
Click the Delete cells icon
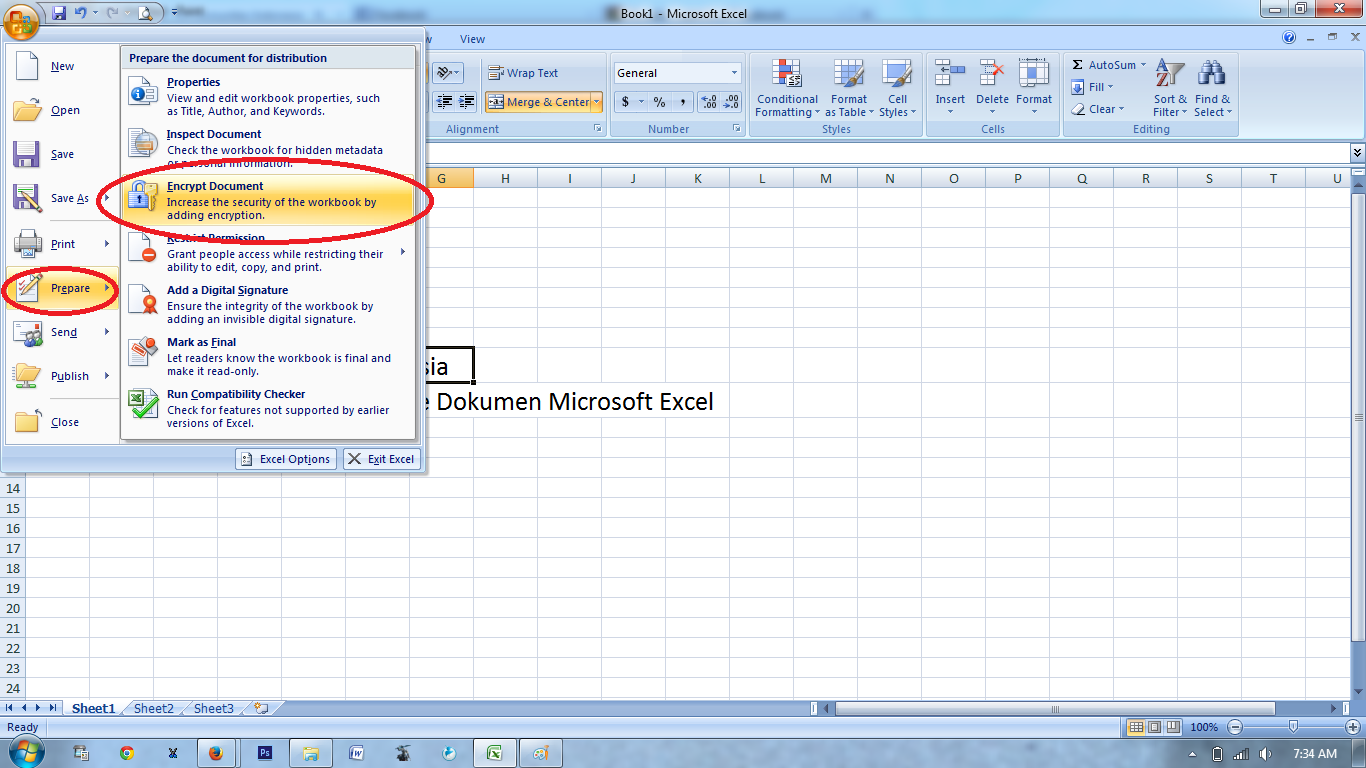[992, 75]
